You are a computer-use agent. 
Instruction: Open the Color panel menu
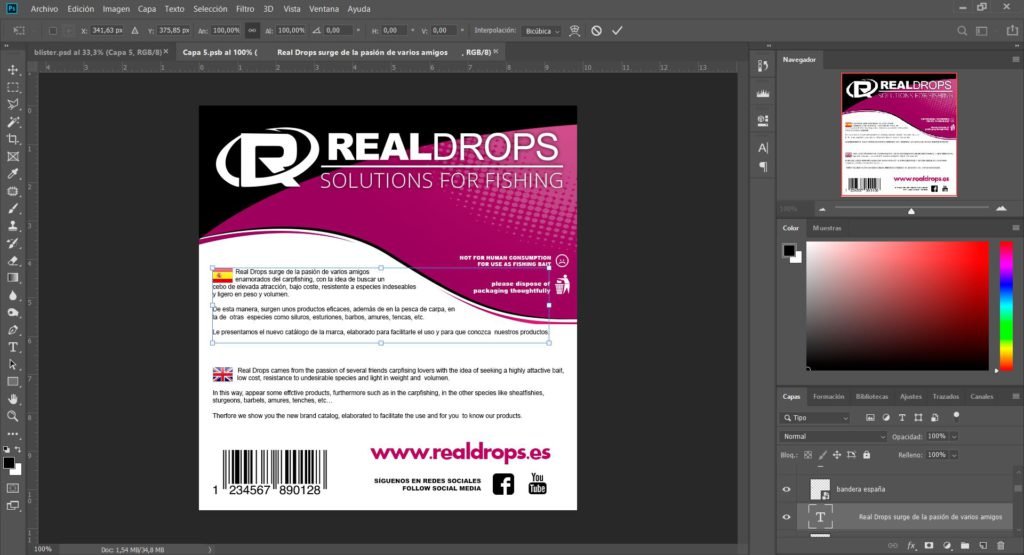(x=1016, y=228)
